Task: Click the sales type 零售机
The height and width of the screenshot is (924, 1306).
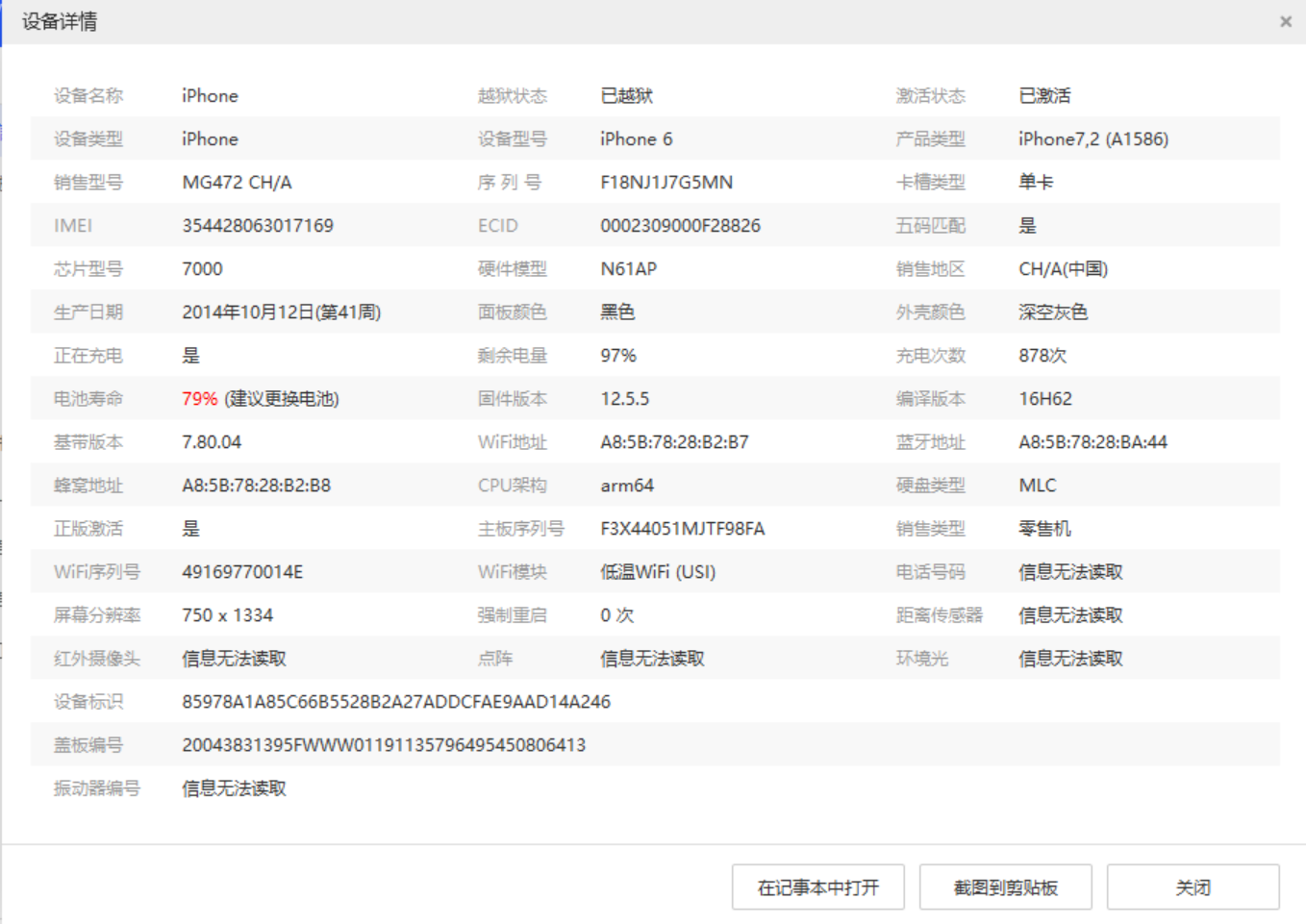Action: click(1044, 529)
